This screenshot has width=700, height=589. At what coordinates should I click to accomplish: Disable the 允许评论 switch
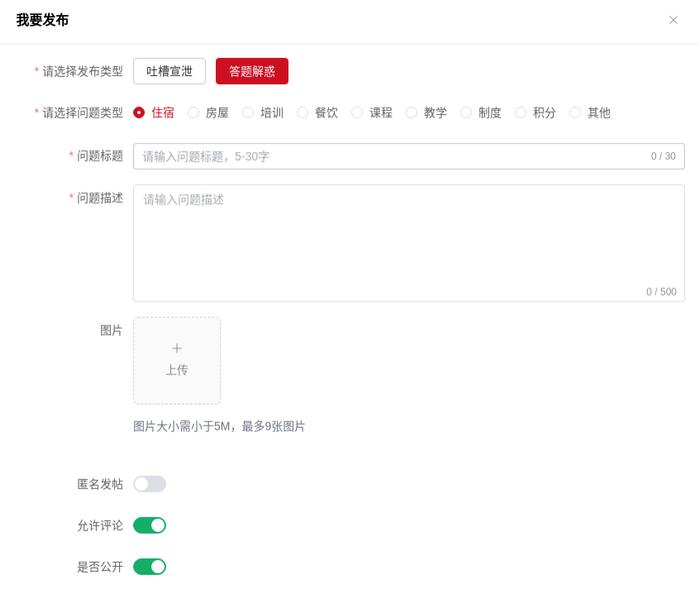tap(150, 526)
